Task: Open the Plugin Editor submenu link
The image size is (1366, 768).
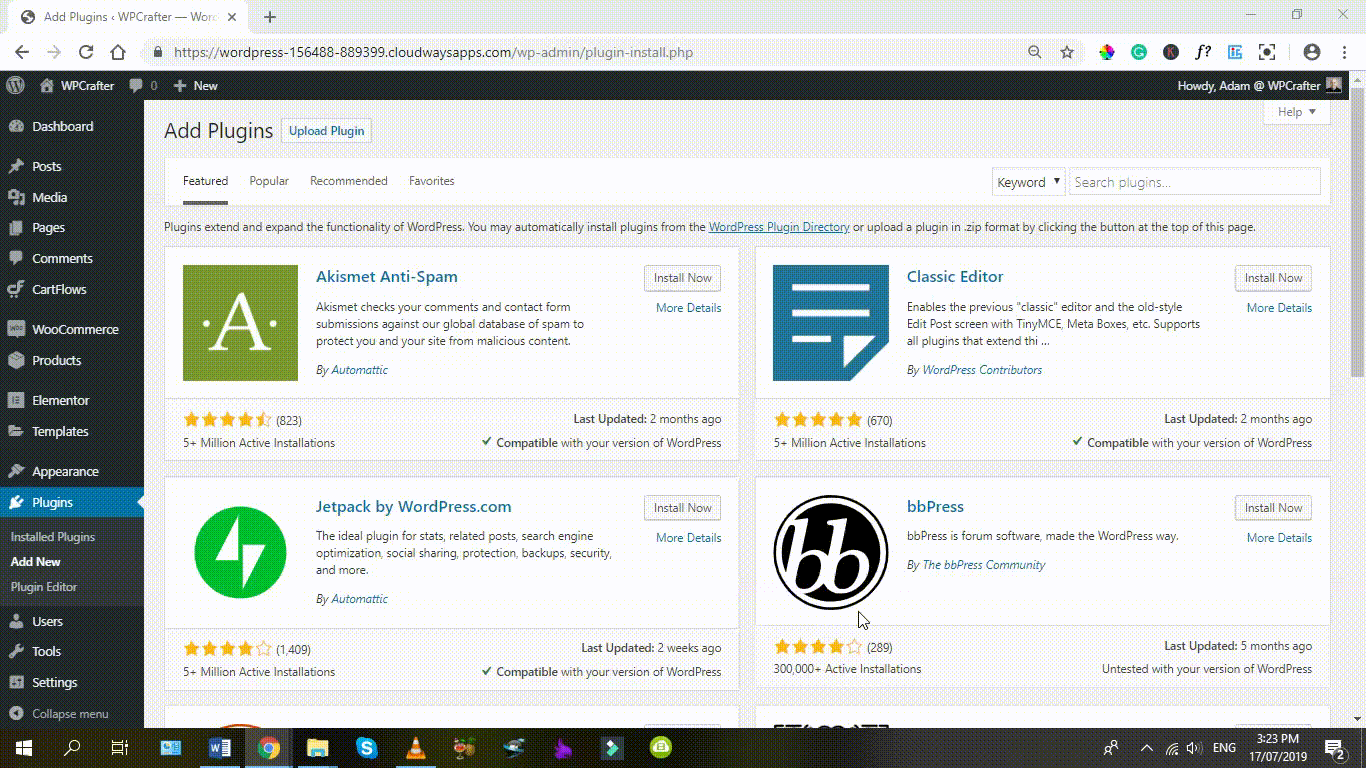Action: coord(44,587)
